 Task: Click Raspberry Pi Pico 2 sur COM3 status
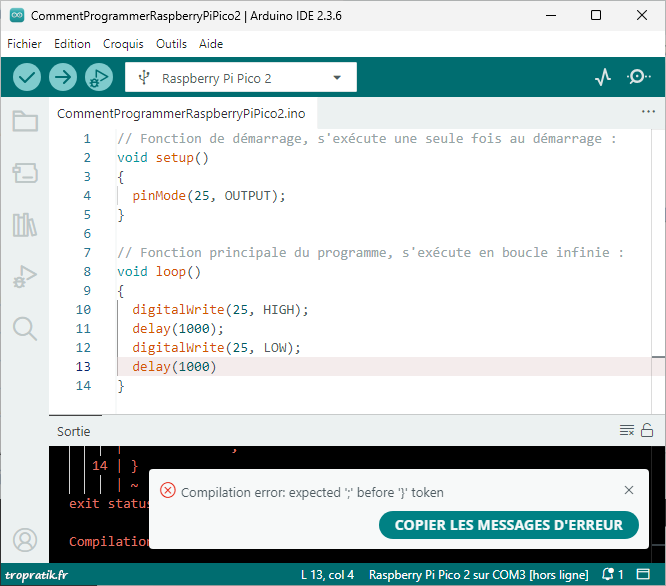tap(479, 575)
